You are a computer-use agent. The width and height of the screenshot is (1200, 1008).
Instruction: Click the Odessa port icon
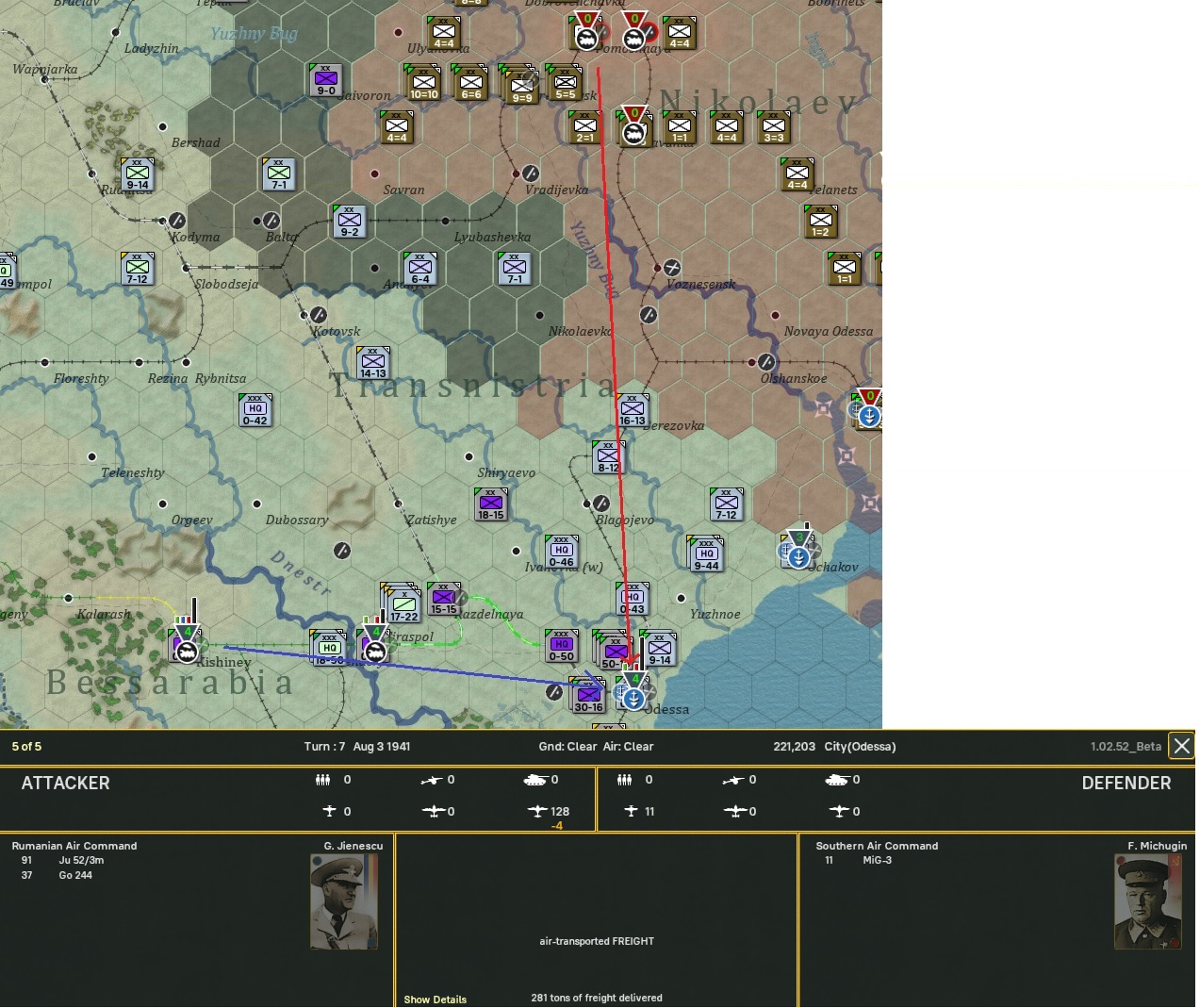point(633,699)
